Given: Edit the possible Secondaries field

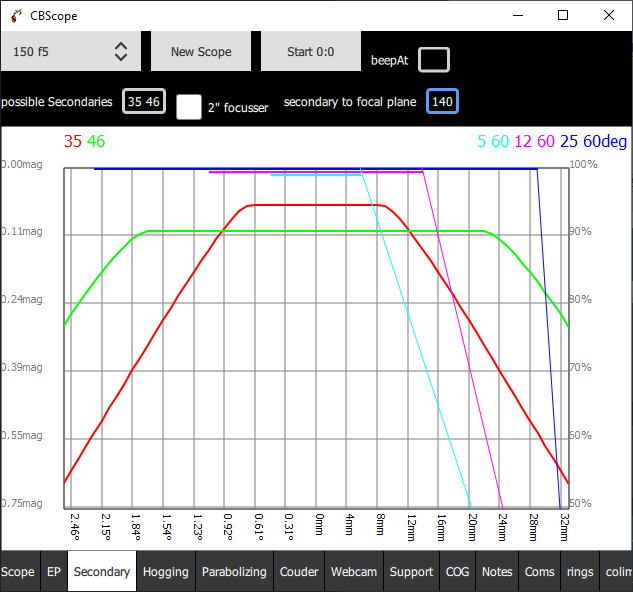Looking at the screenshot, I should [144, 101].
